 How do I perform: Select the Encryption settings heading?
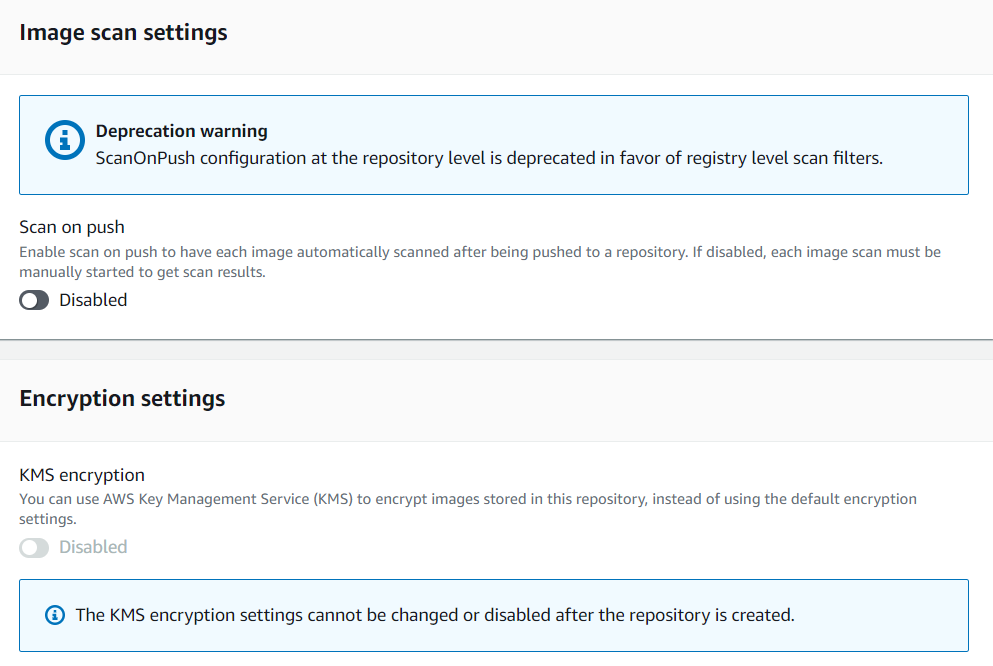coord(122,398)
